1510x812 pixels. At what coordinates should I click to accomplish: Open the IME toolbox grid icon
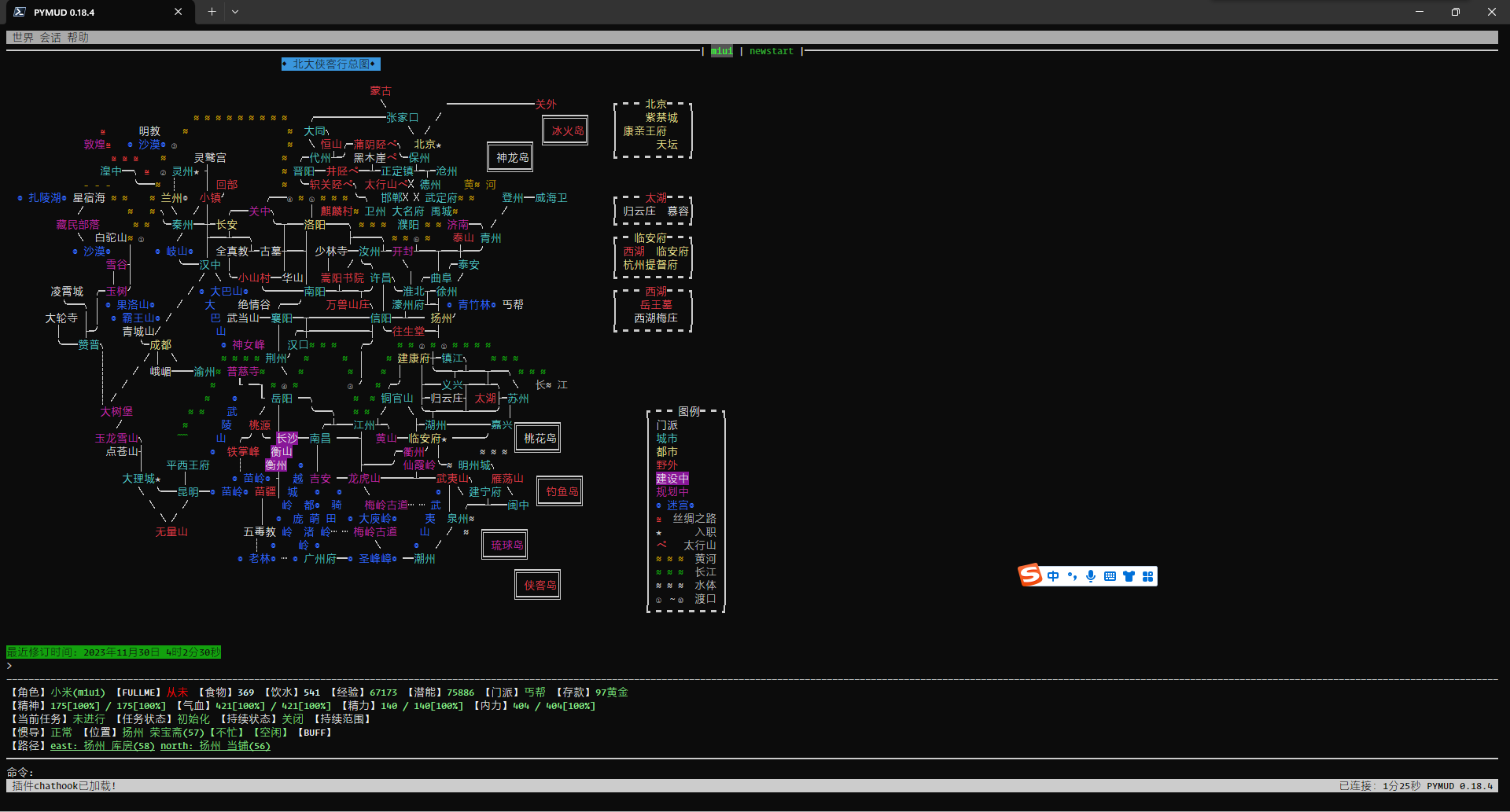1147,576
